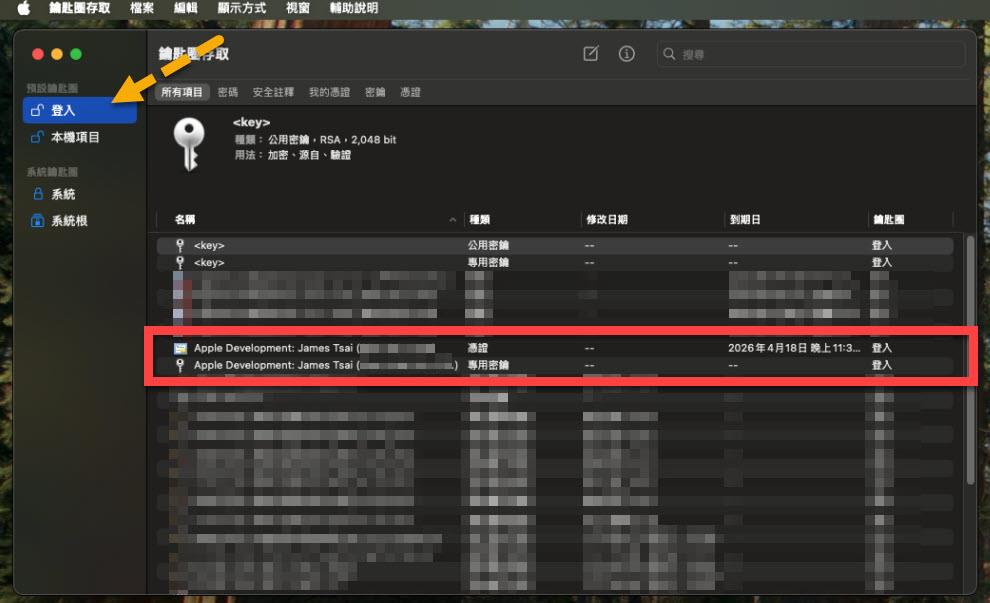Click the certificate icon for Apple Development
The height and width of the screenshot is (603, 990).
[x=180, y=348]
